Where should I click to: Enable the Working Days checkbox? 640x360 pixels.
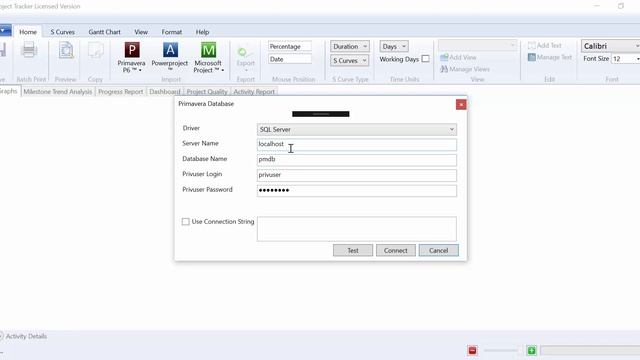pyautogui.click(x=425, y=59)
